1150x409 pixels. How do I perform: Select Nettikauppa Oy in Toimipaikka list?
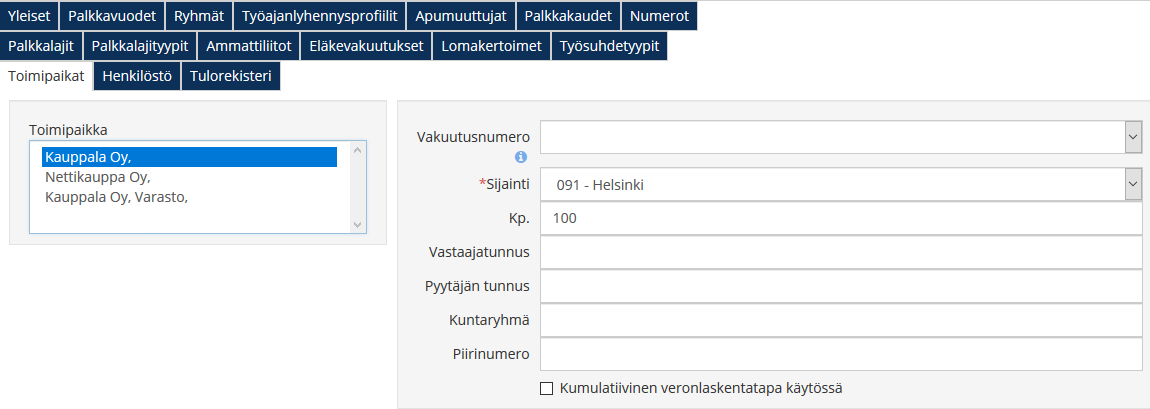click(97, 177)
